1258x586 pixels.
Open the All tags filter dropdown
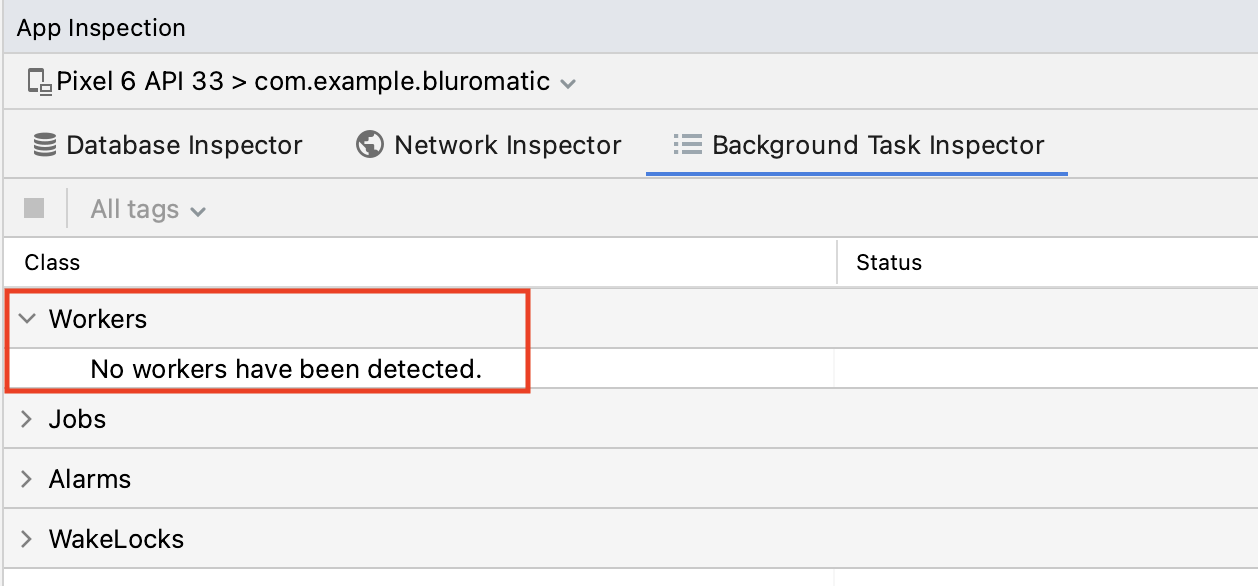pos(147,209)
